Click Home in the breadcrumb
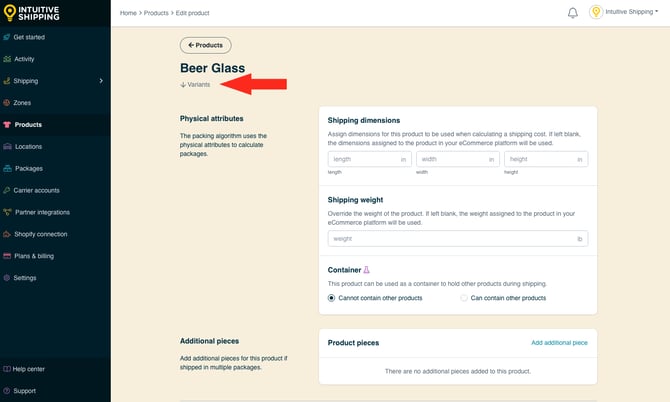 coord(128,13)
